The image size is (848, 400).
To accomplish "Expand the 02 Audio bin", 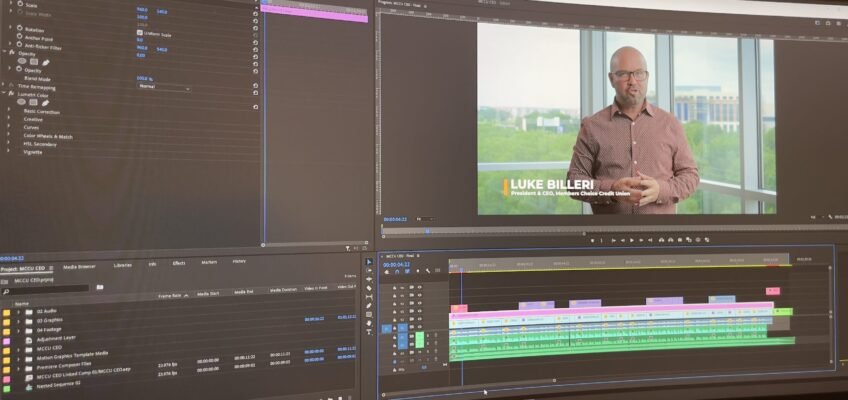I will tap(17, 312).
